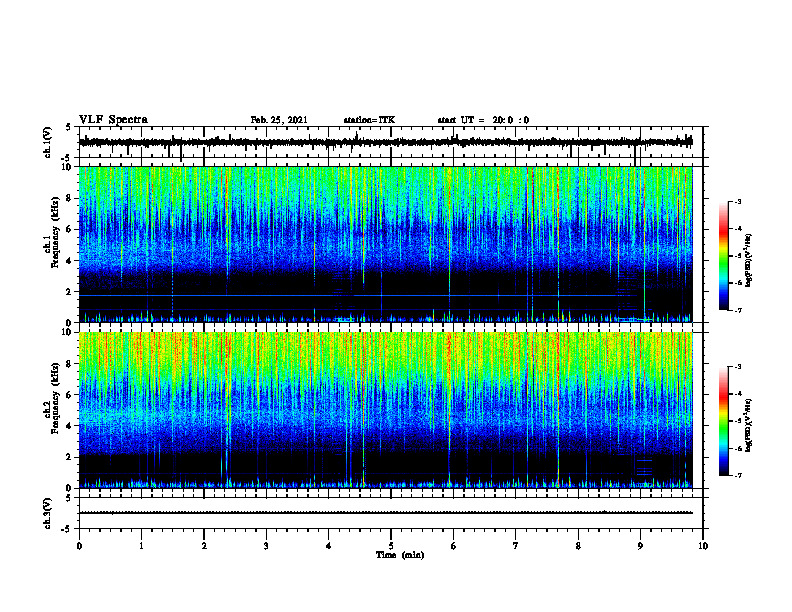Click the 'ch.1(V)' waveform axis label

(48, 142)
